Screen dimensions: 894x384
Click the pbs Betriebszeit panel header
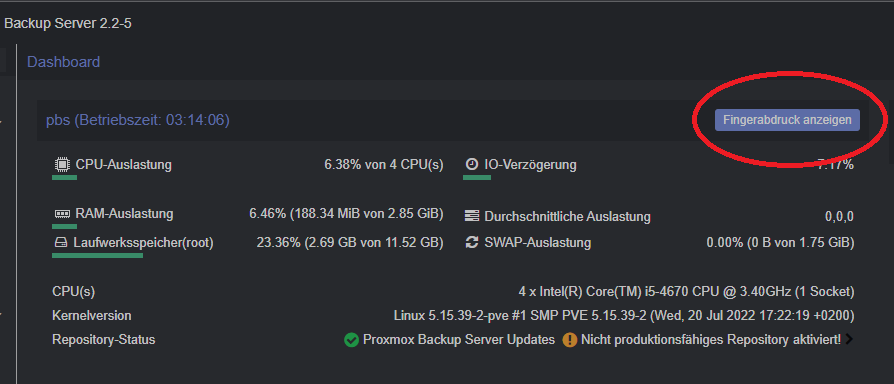click(x=138, y=120)
